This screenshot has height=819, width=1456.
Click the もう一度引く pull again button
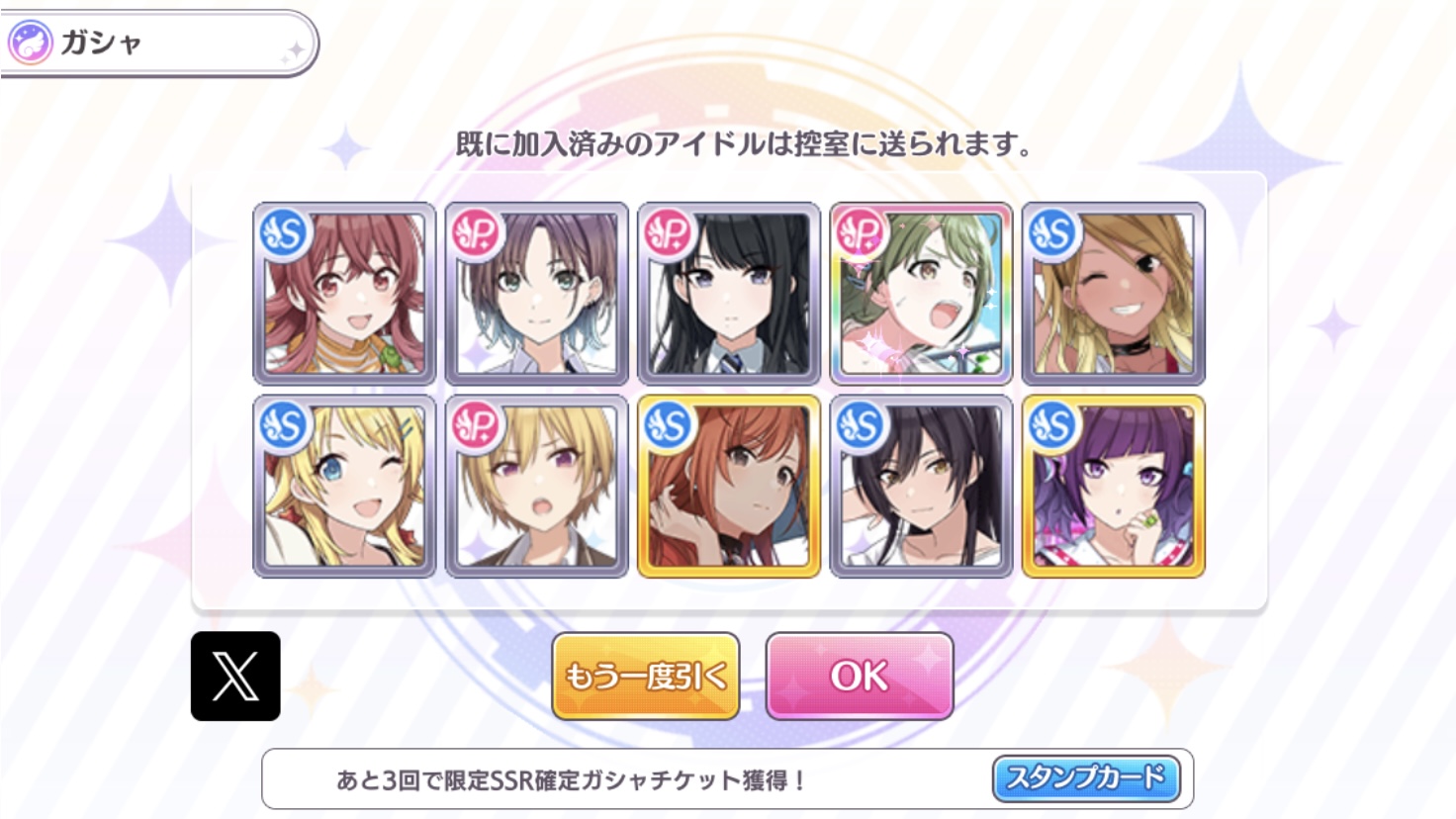coord(646,677)
